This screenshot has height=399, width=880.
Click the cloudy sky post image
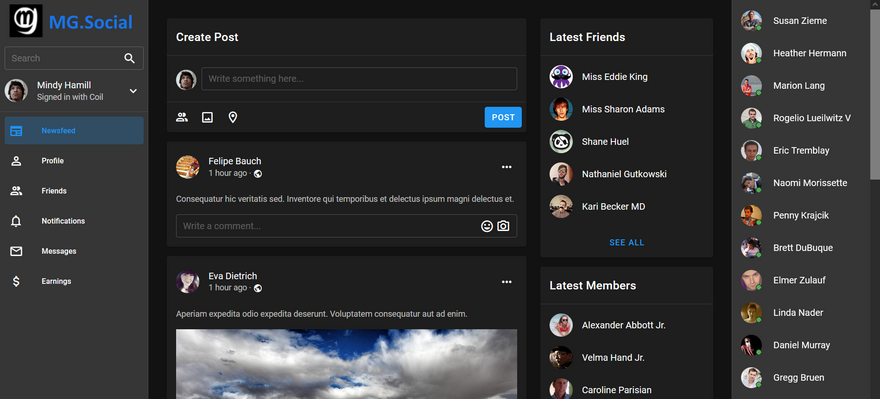pyautogui.click(x=346, y=364)
